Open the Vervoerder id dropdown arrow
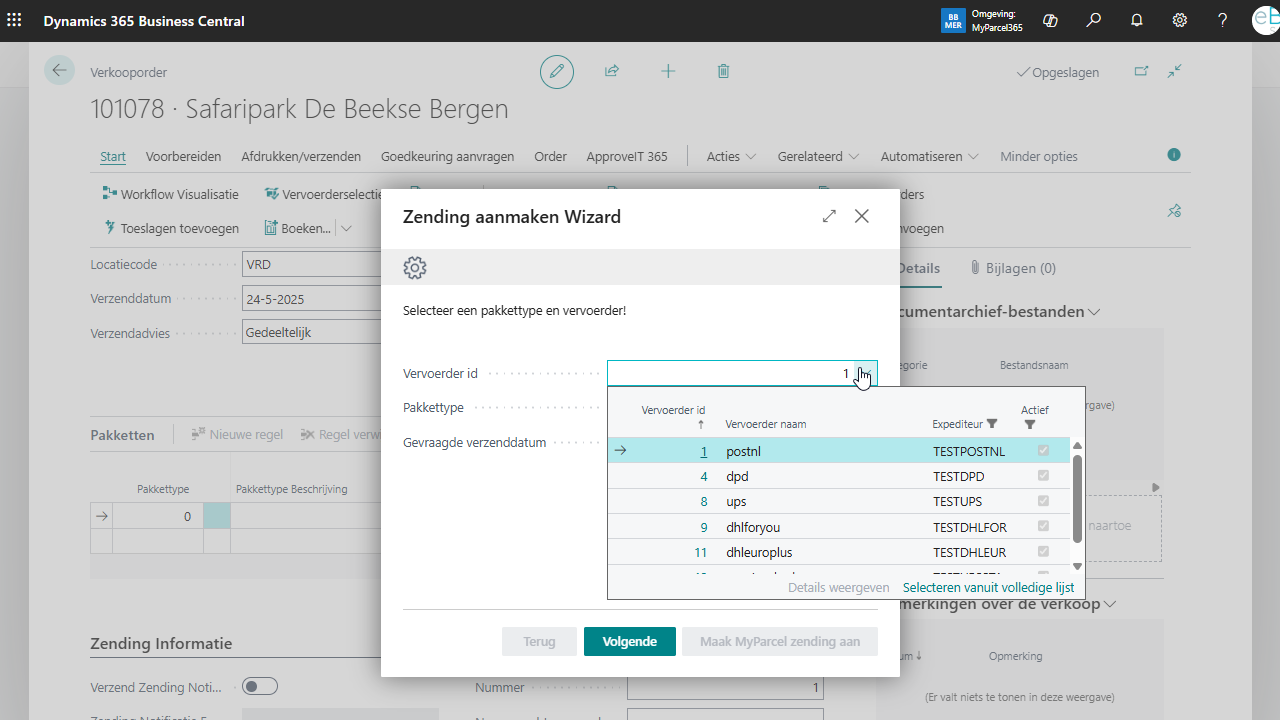Viewport: 1280px width, 720px height. (x=866, y=373)
